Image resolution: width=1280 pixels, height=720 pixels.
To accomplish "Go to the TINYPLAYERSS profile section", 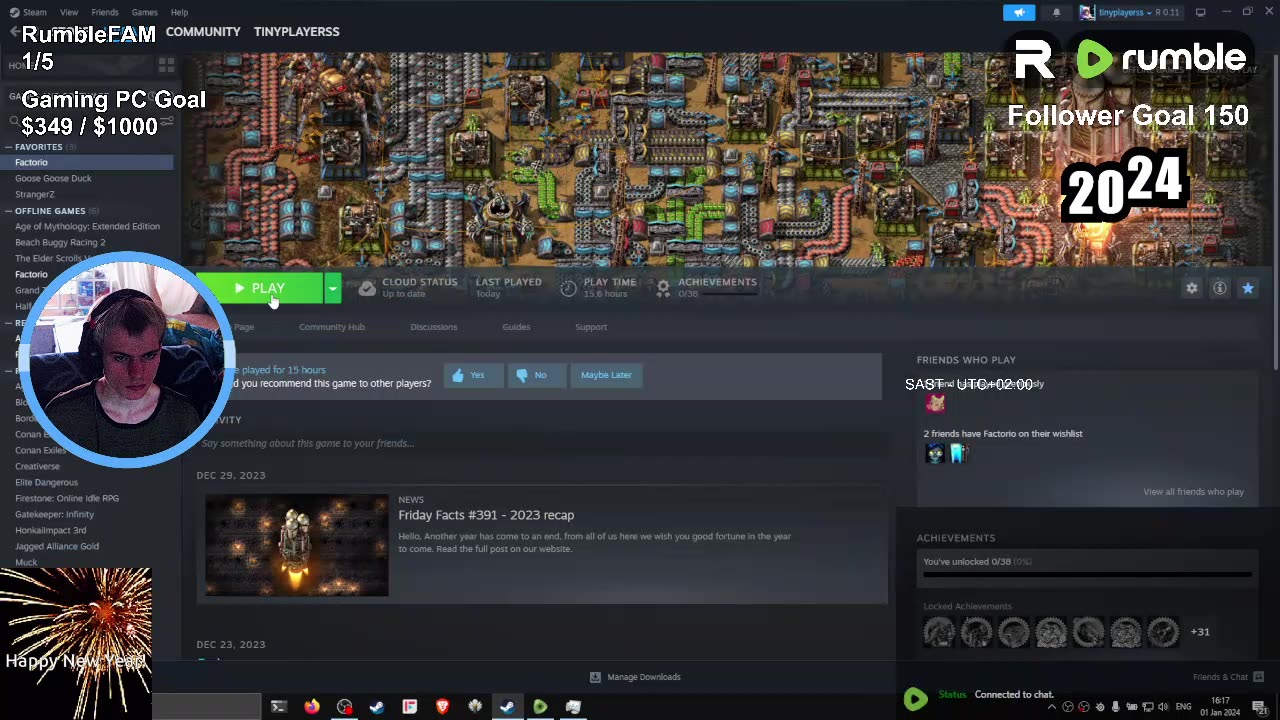I will [x=296, y=31].
